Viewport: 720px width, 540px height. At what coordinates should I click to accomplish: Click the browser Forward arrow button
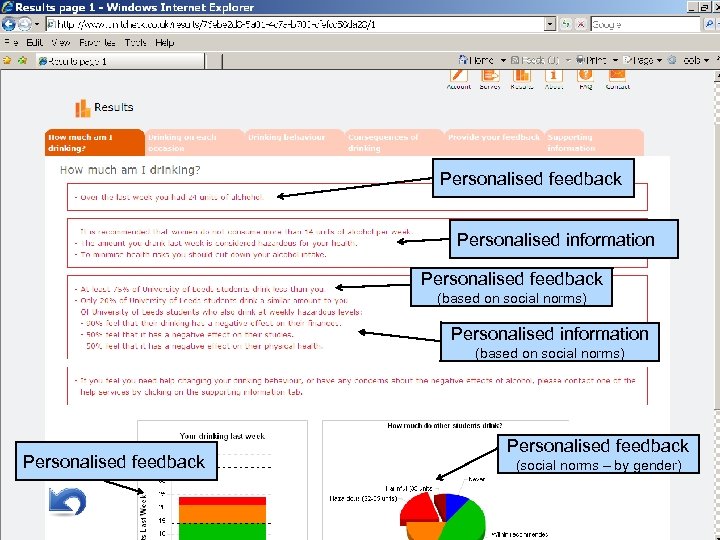pyautogui.click(x=24, y=24)
